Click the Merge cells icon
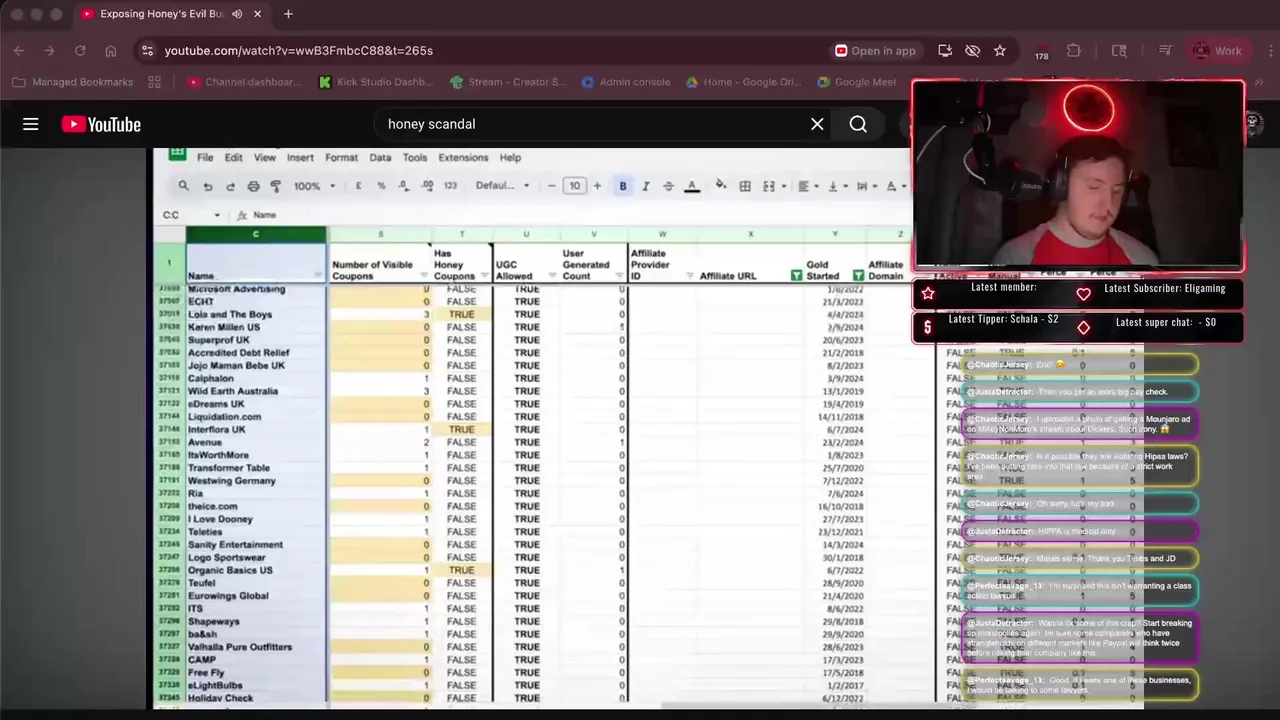Screen dimensions: 1280x720 click(x=769, y=186)
